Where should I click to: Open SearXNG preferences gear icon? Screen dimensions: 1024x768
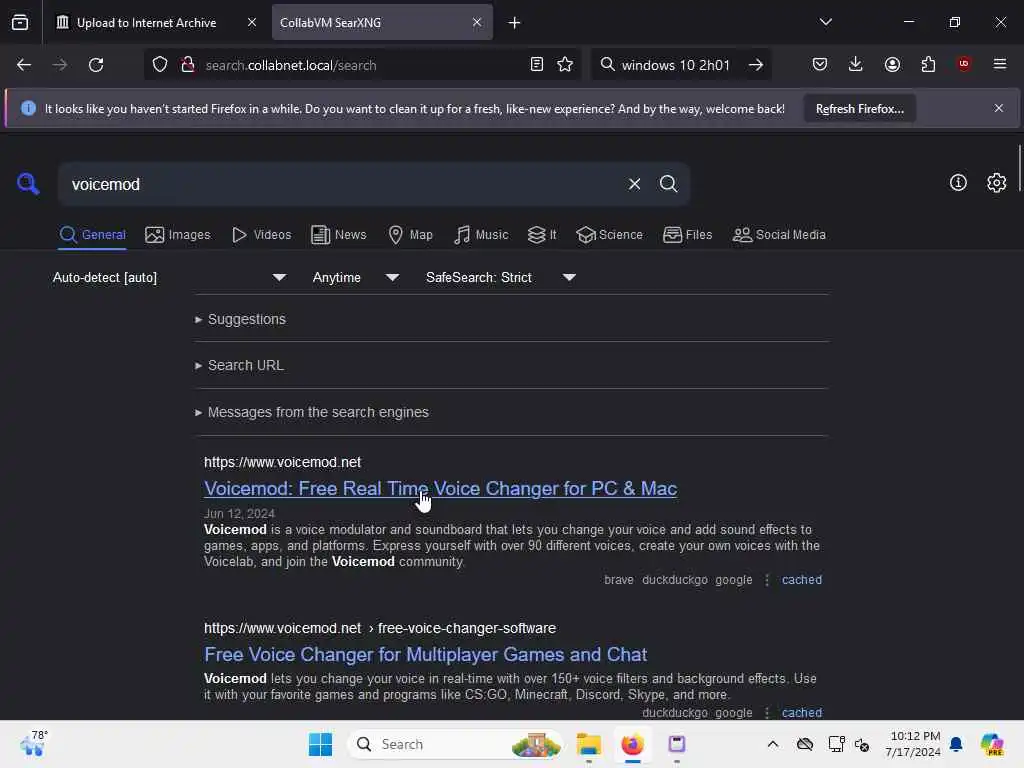pos(997,183)
